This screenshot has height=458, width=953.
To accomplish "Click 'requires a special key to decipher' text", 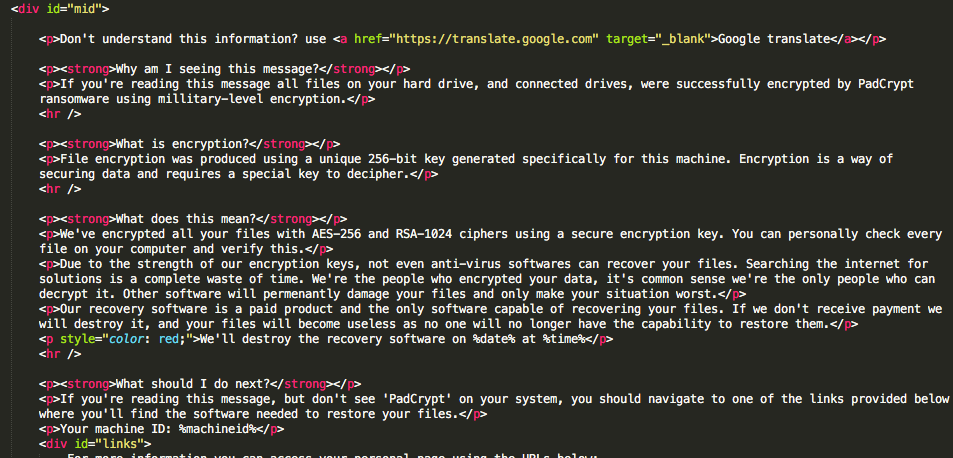I will click(x=284, y=174).
